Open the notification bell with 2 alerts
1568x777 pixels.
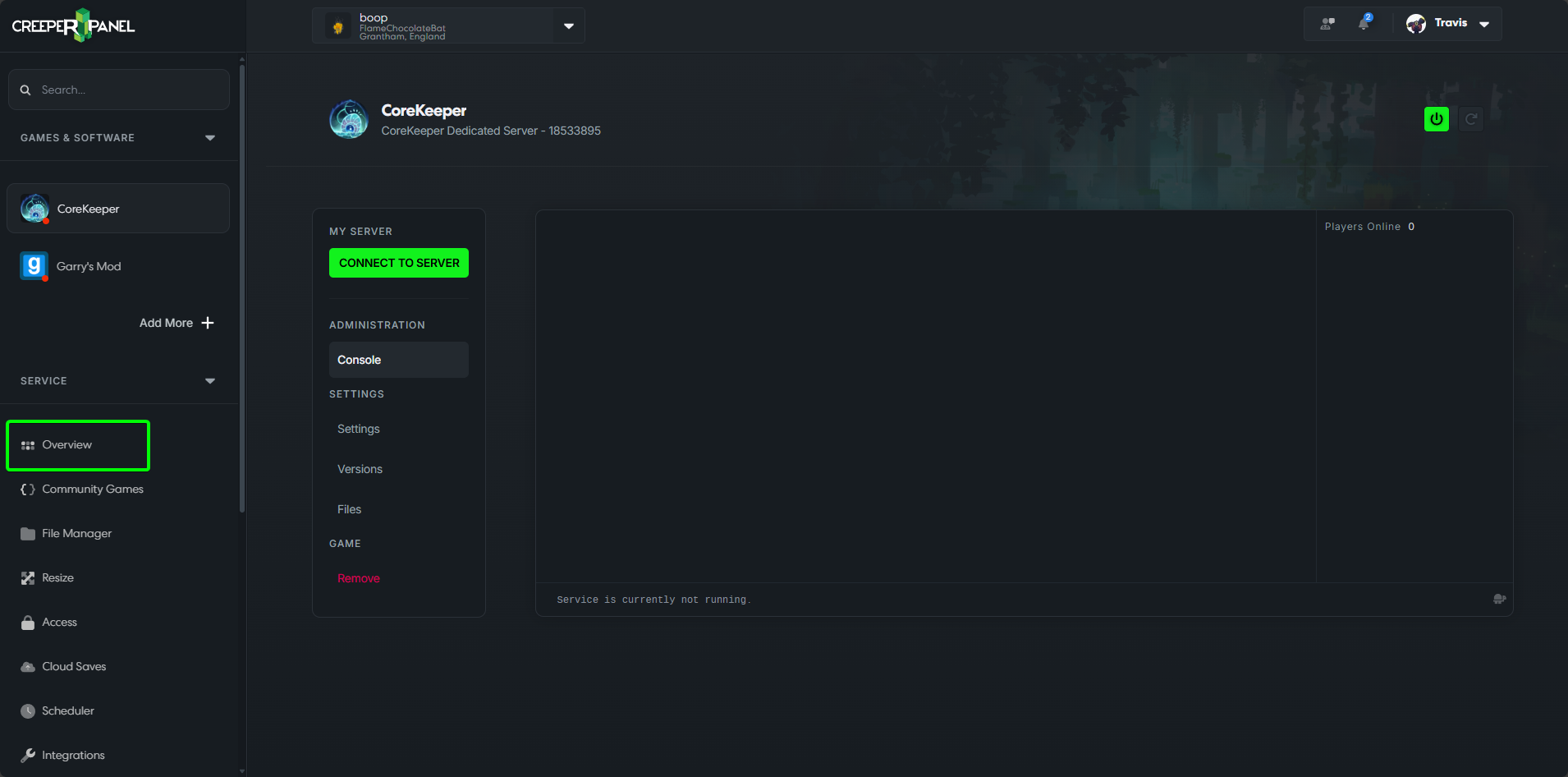(x=1364, y=24)
